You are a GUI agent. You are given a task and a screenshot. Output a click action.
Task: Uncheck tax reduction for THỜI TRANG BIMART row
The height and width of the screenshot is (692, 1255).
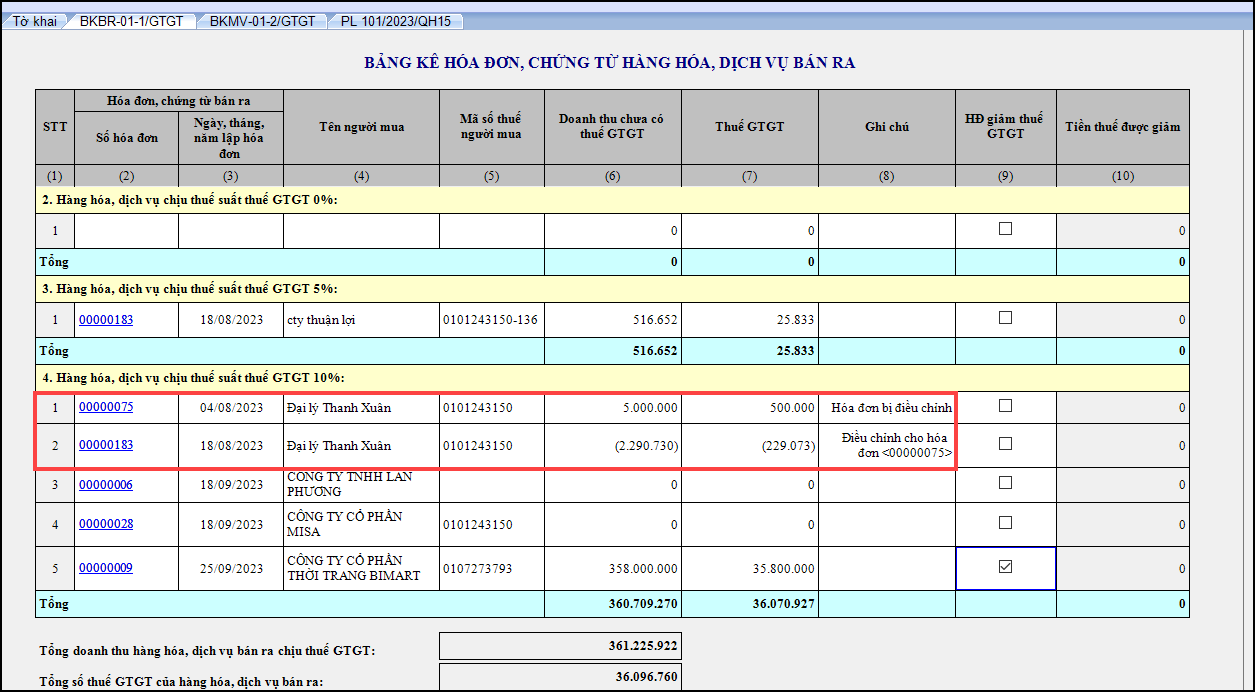click(1006, 567)
